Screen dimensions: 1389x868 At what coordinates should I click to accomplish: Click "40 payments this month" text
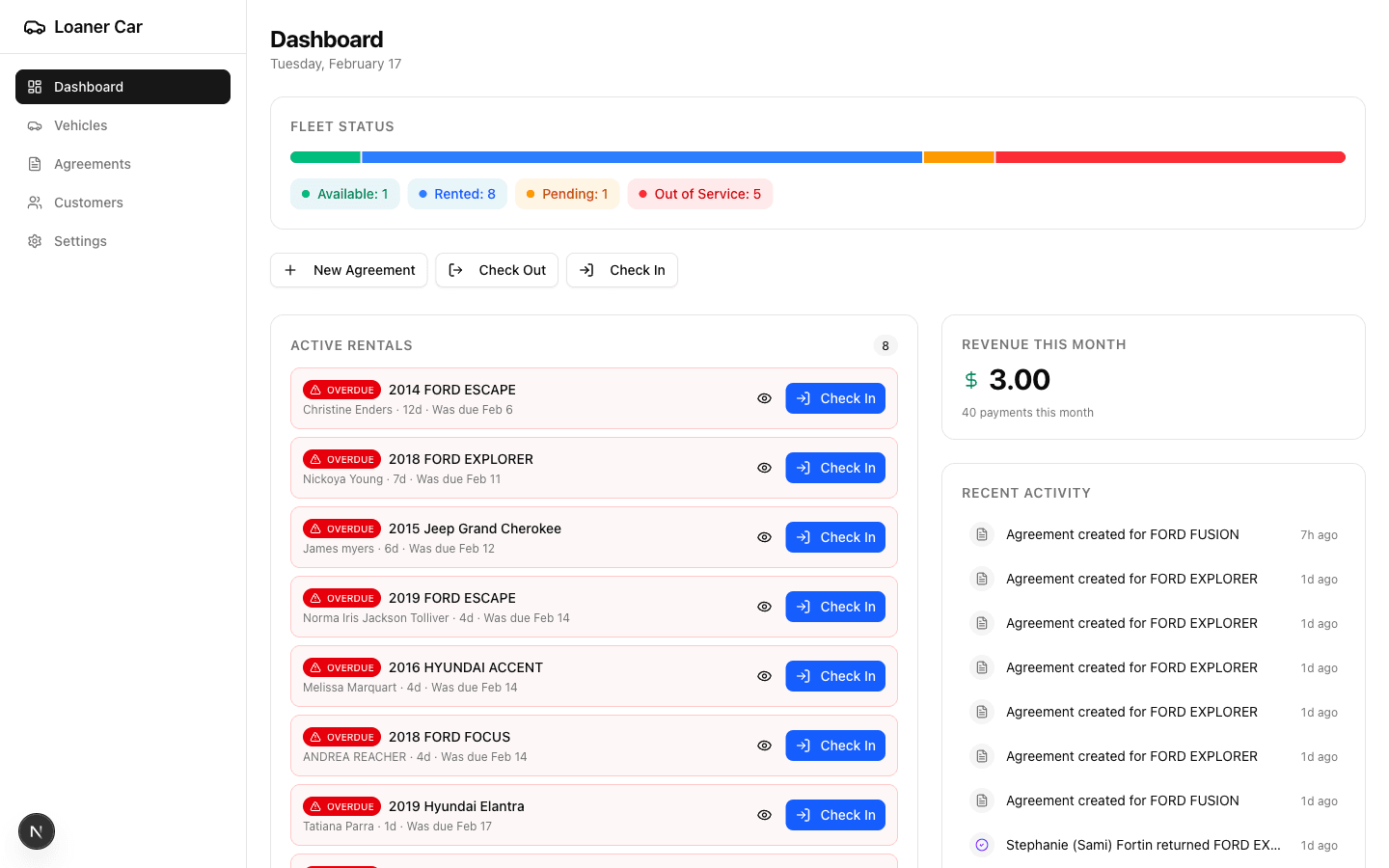[1027, 413]
